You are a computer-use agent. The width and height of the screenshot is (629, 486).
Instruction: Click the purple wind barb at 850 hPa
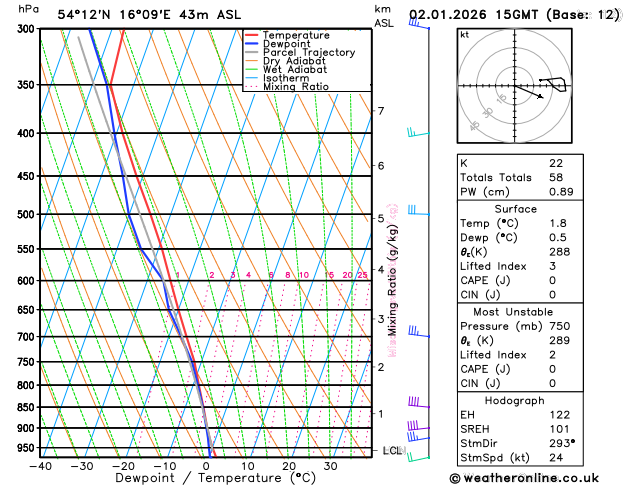419,402
